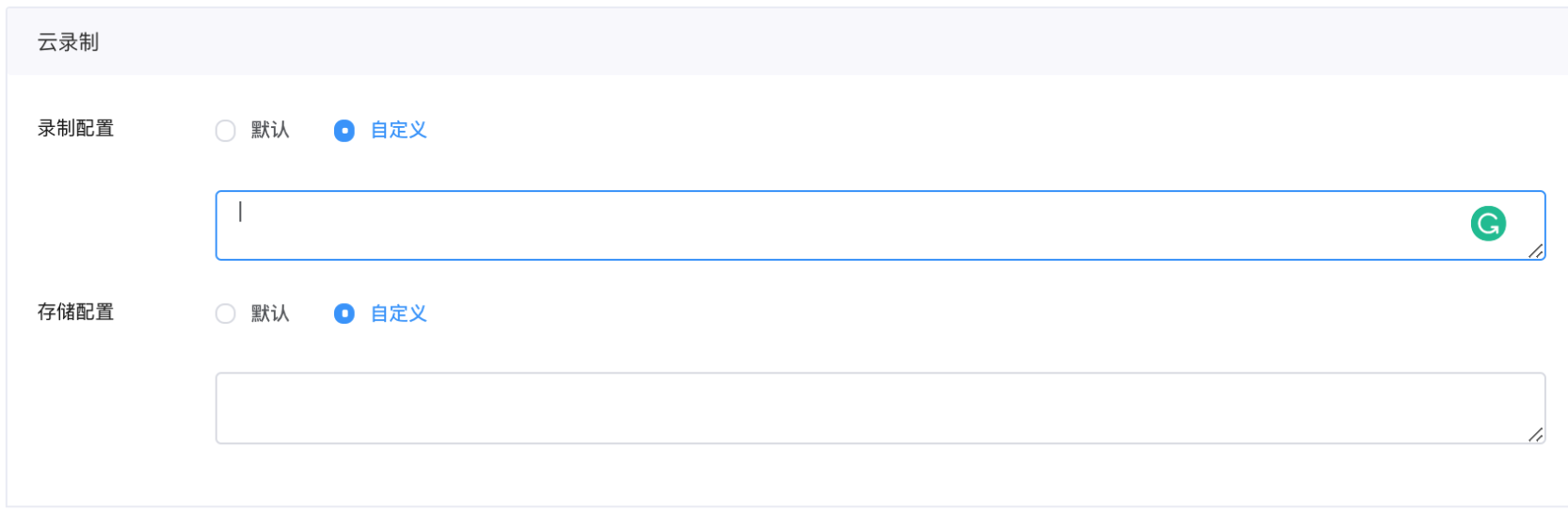This screenshot has width=1568, height=527.
Task: Select 自定义 radio circle for 存储配置
Action: [344, 313]
